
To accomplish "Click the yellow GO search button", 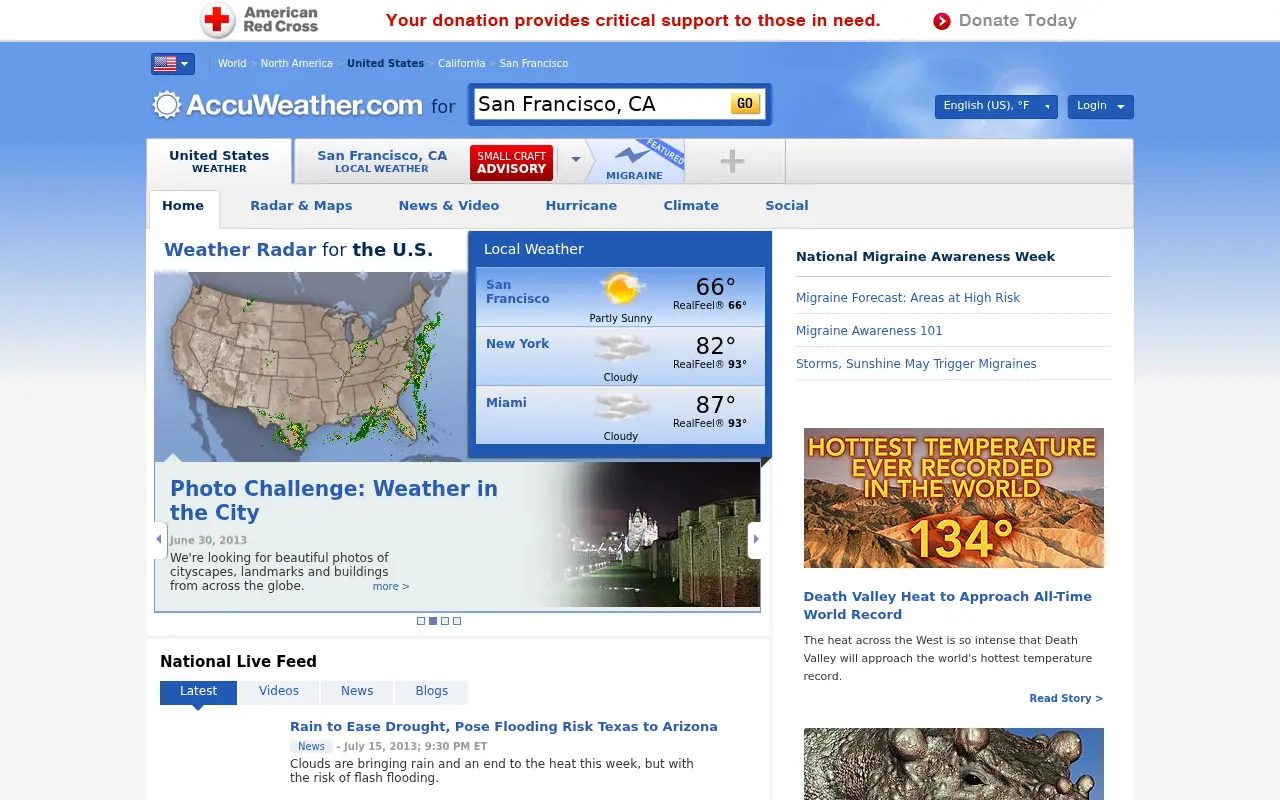I will click(745, 104).
